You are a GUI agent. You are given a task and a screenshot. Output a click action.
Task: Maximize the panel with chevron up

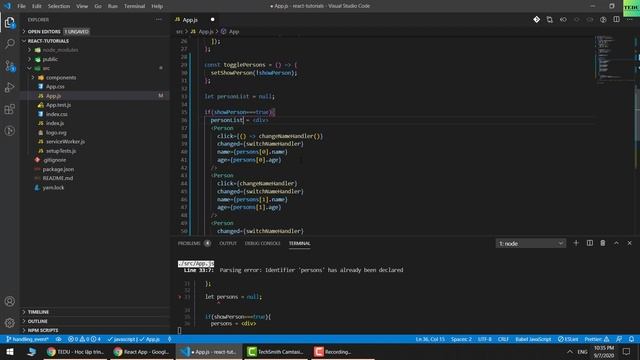(x=616, y=243)
